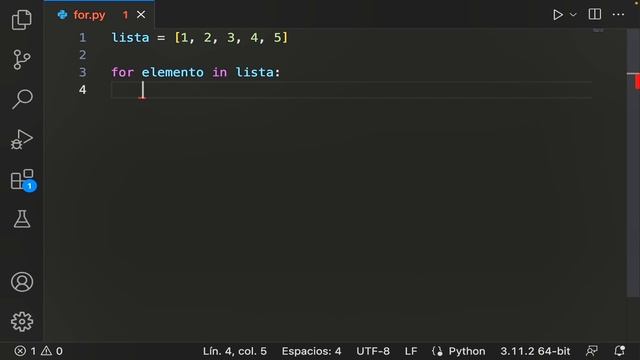Open the Explorer files view
This screenshot has height=360, width=640.
pyautogui.click(x=22, y=19)
